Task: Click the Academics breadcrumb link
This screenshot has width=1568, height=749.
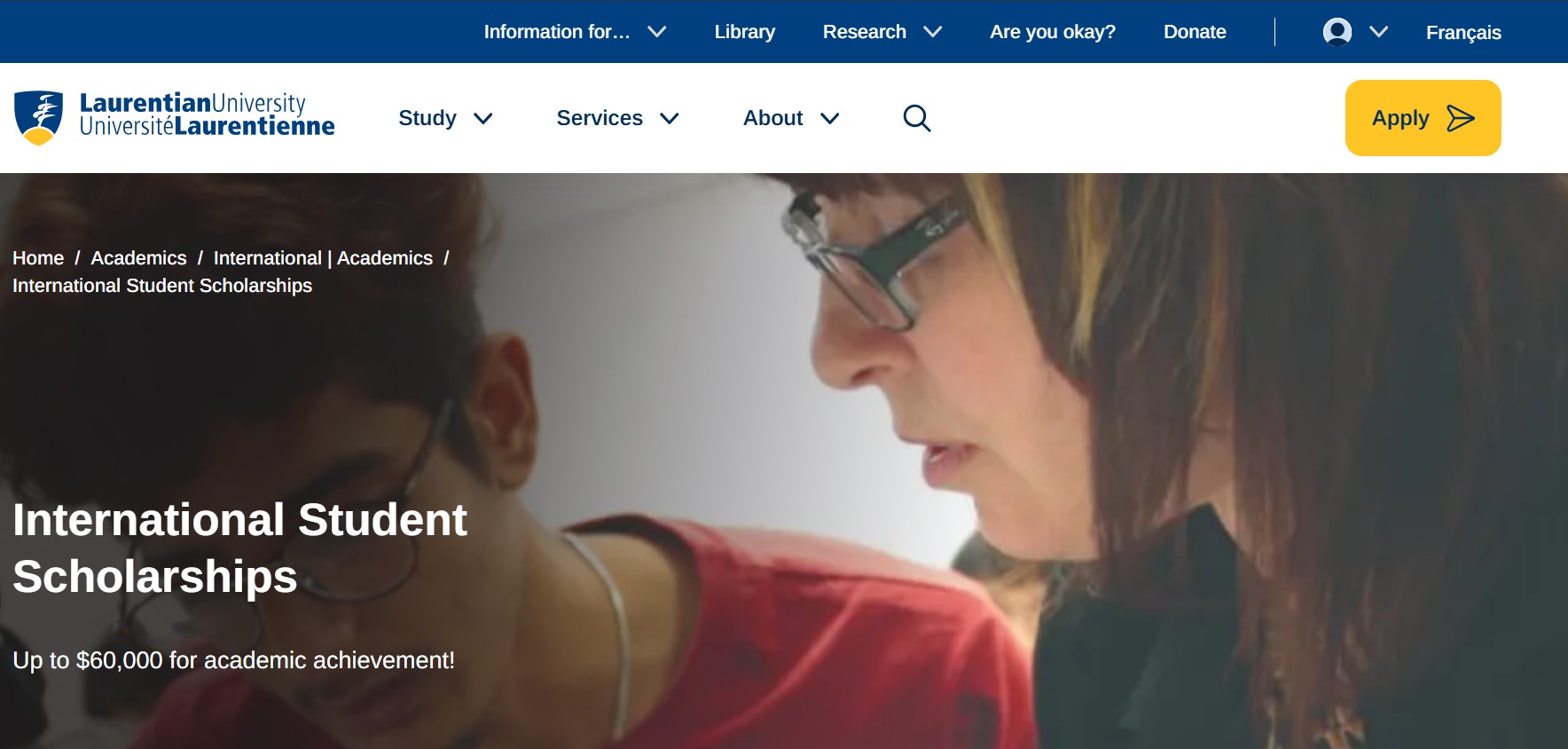Action: pyautogui.click(x=138, y=258)
